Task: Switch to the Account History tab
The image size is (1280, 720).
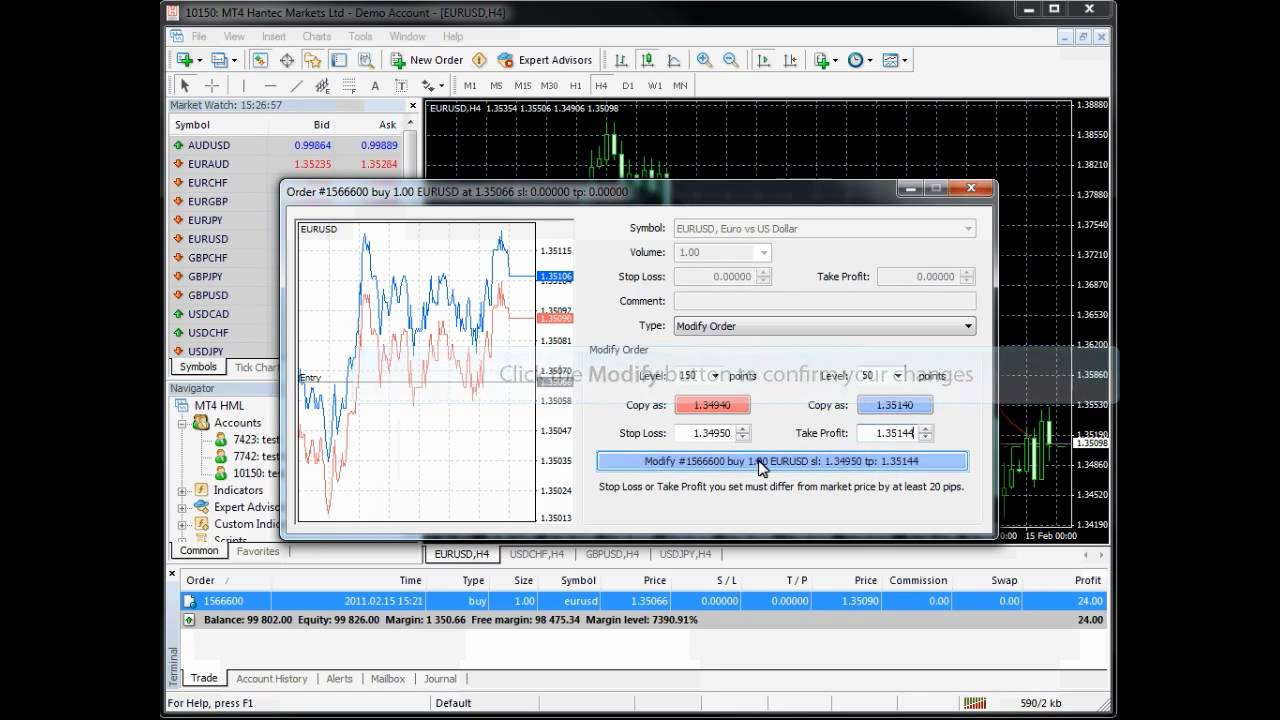Action: pyautogui.click(x=271, y=678)
